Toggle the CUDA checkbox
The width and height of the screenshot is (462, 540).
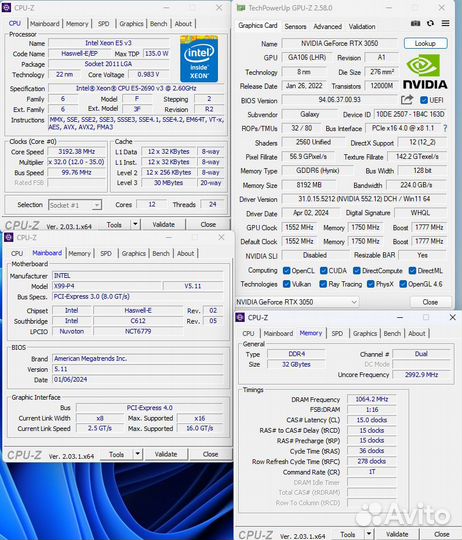click(x=323, y=271)
